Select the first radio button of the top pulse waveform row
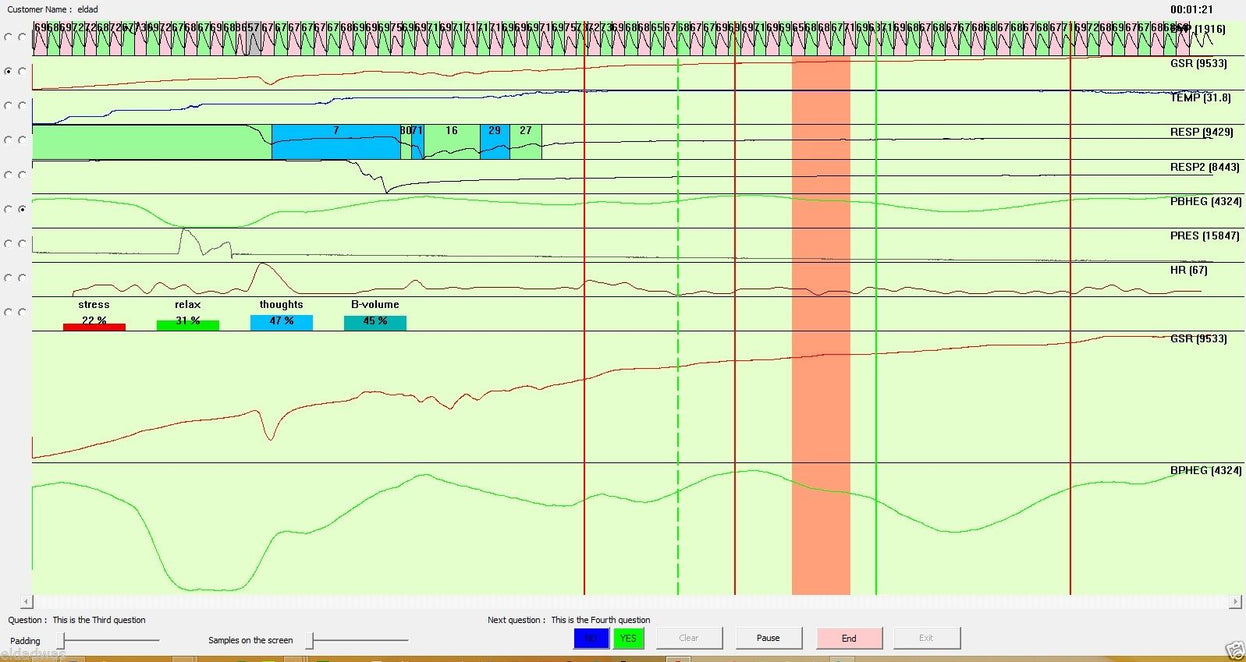 click(x=9, y=37)
